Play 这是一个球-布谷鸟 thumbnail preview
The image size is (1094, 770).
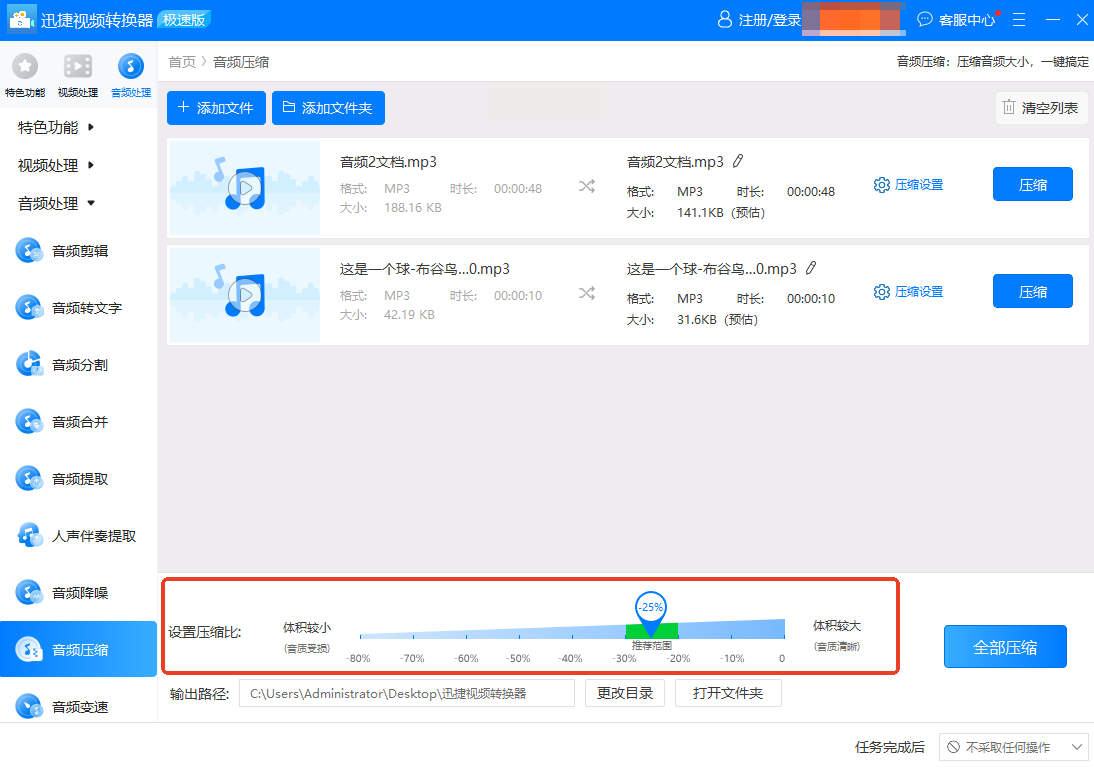[x=246, y=294]
